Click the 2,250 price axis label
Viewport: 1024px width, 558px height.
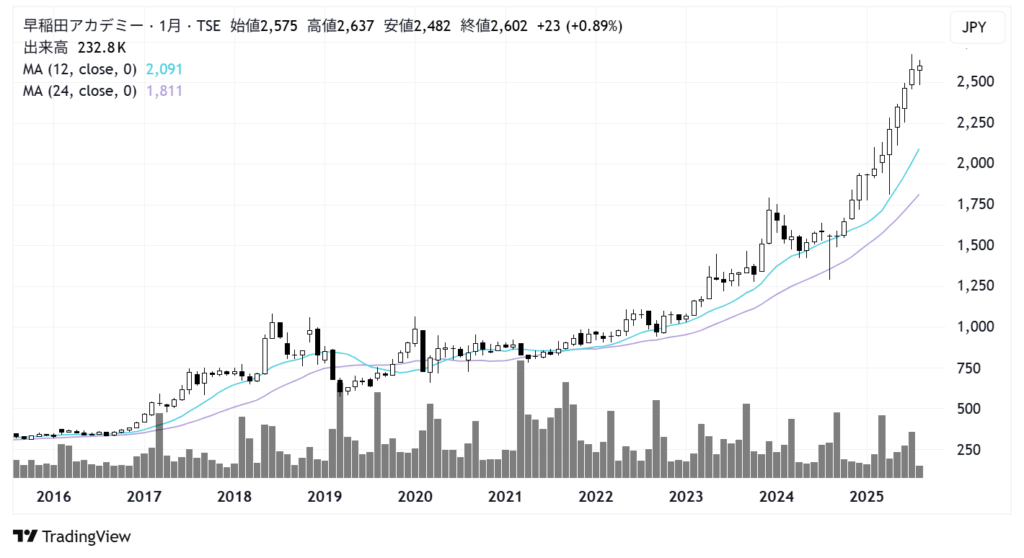pyautogui.click(x=976, y=123)
